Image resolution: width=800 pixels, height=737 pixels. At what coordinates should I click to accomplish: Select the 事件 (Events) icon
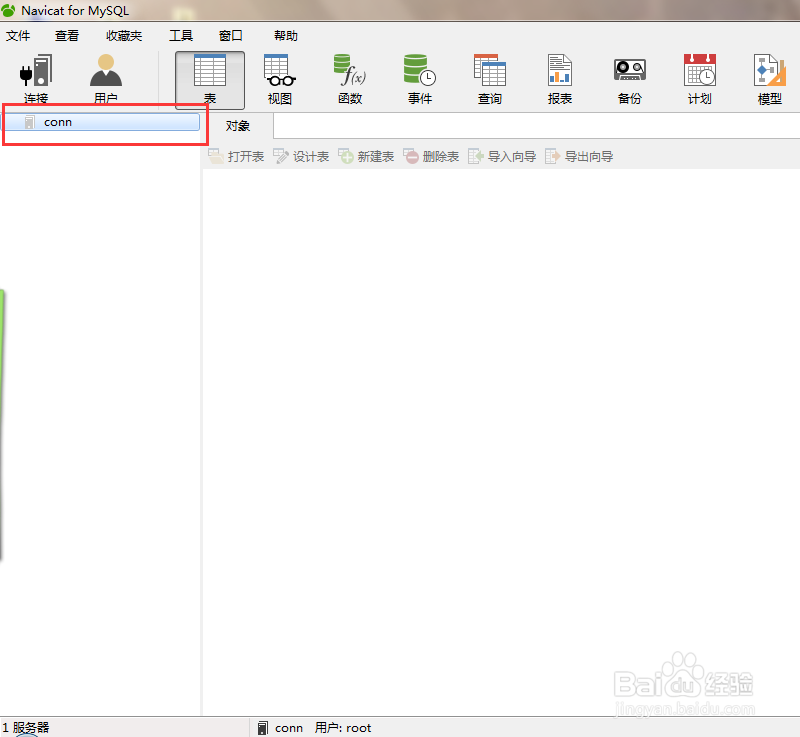click(419, 78)
